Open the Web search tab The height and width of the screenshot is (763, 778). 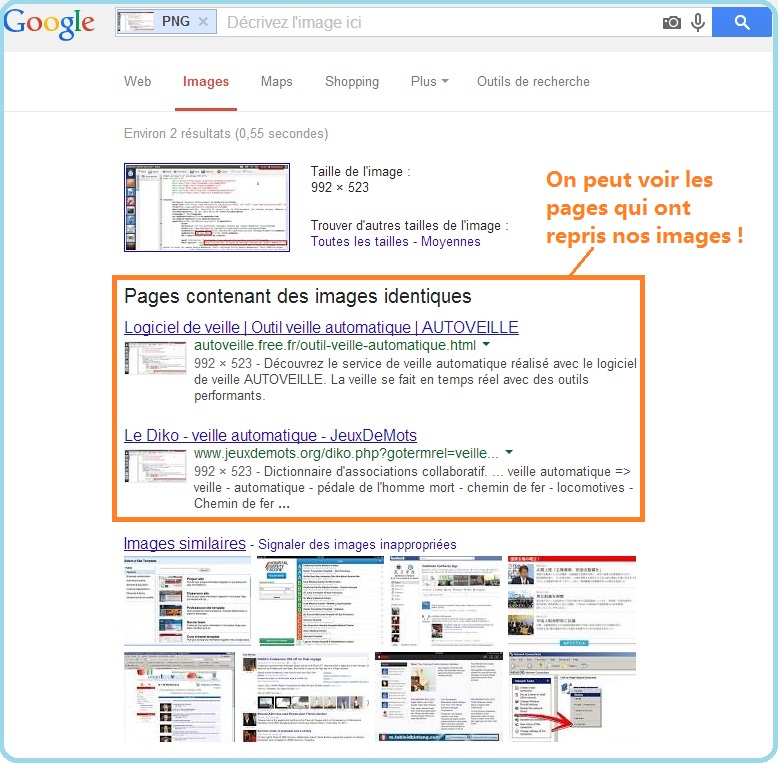click(x=137, y=82)
